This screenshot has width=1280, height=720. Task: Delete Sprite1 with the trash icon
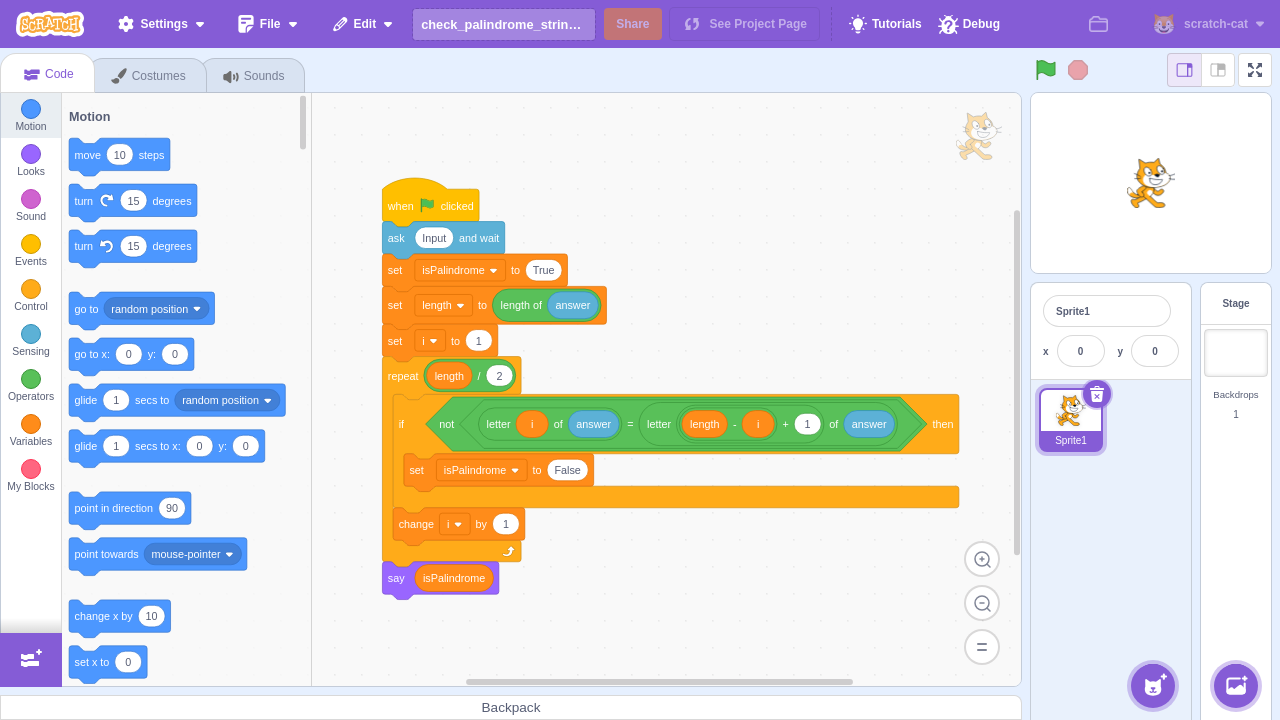tap(1097, 394)
